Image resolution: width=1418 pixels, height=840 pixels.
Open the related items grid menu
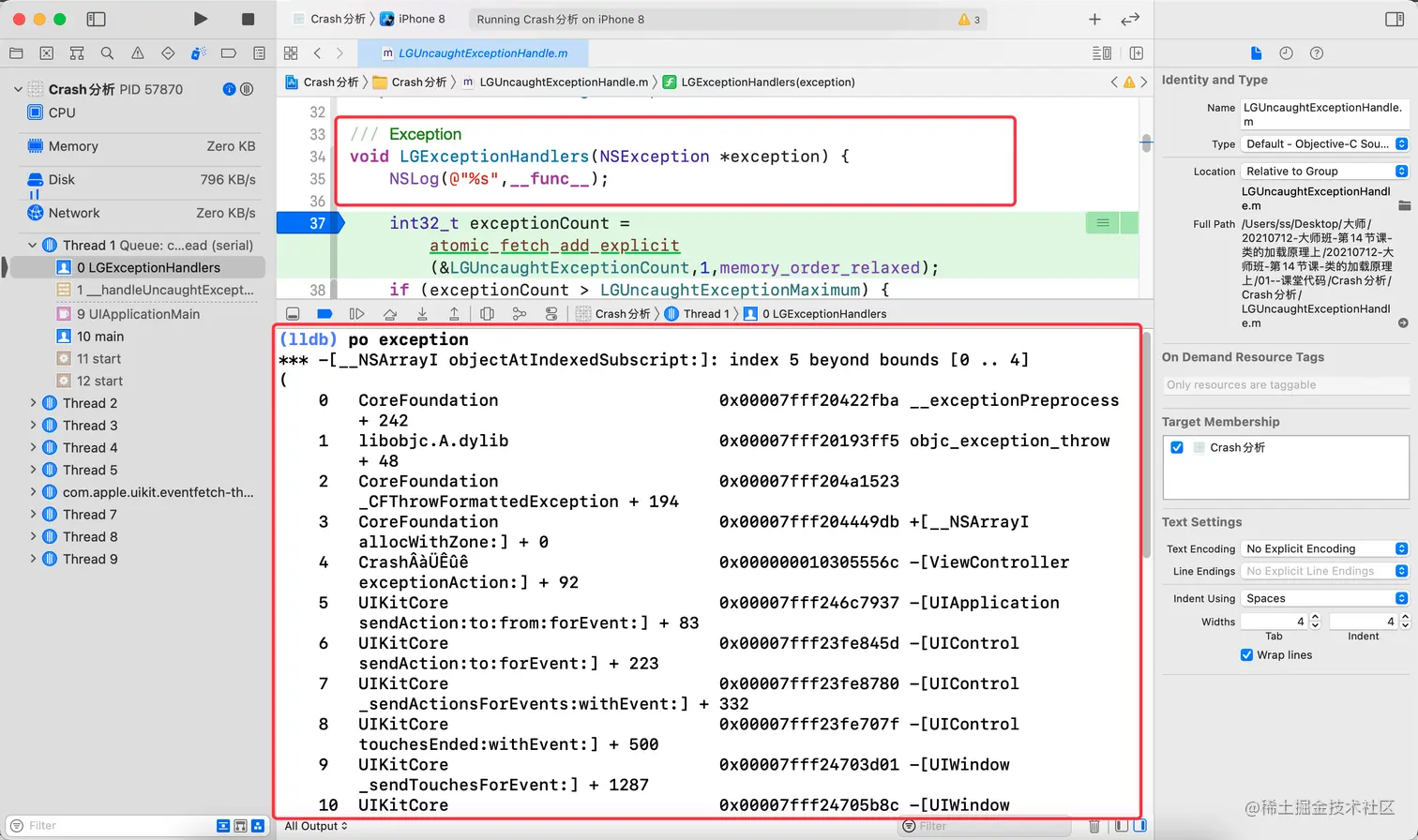pos(291,53)
